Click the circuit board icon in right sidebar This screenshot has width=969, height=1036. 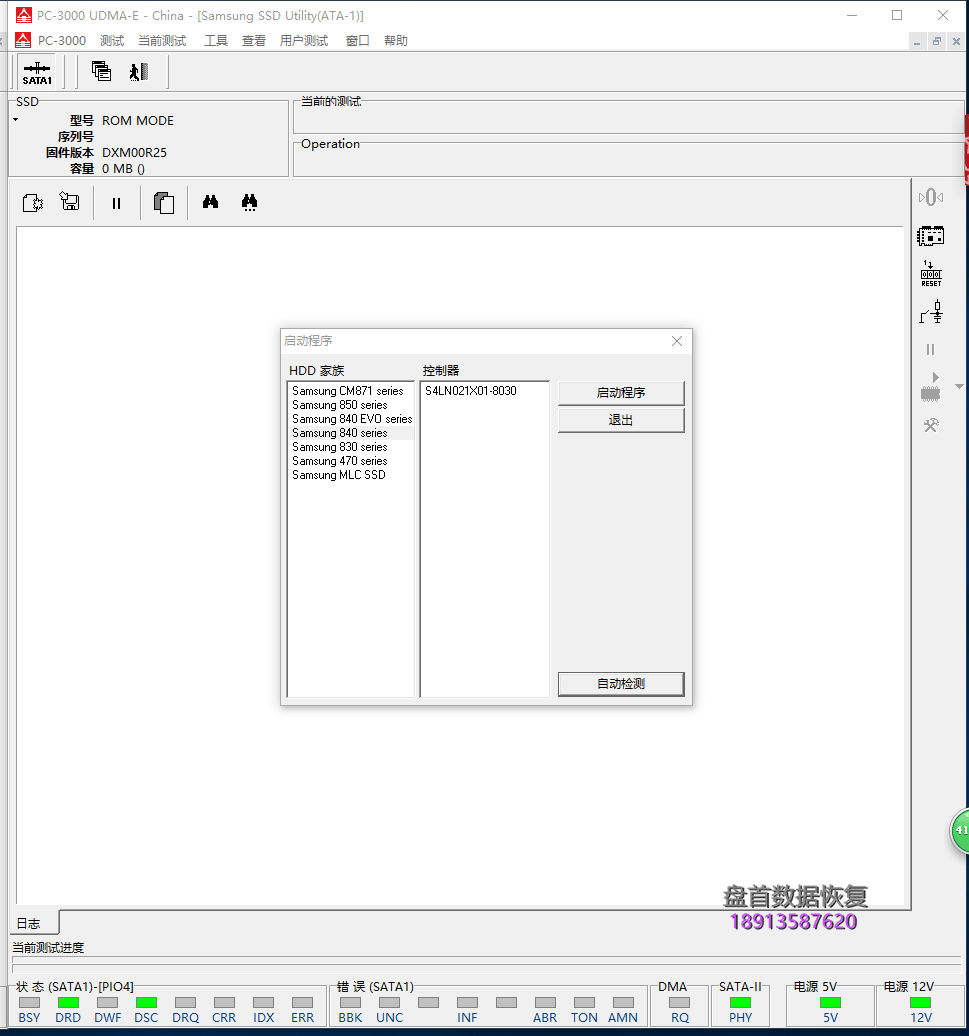coord(931,235)
